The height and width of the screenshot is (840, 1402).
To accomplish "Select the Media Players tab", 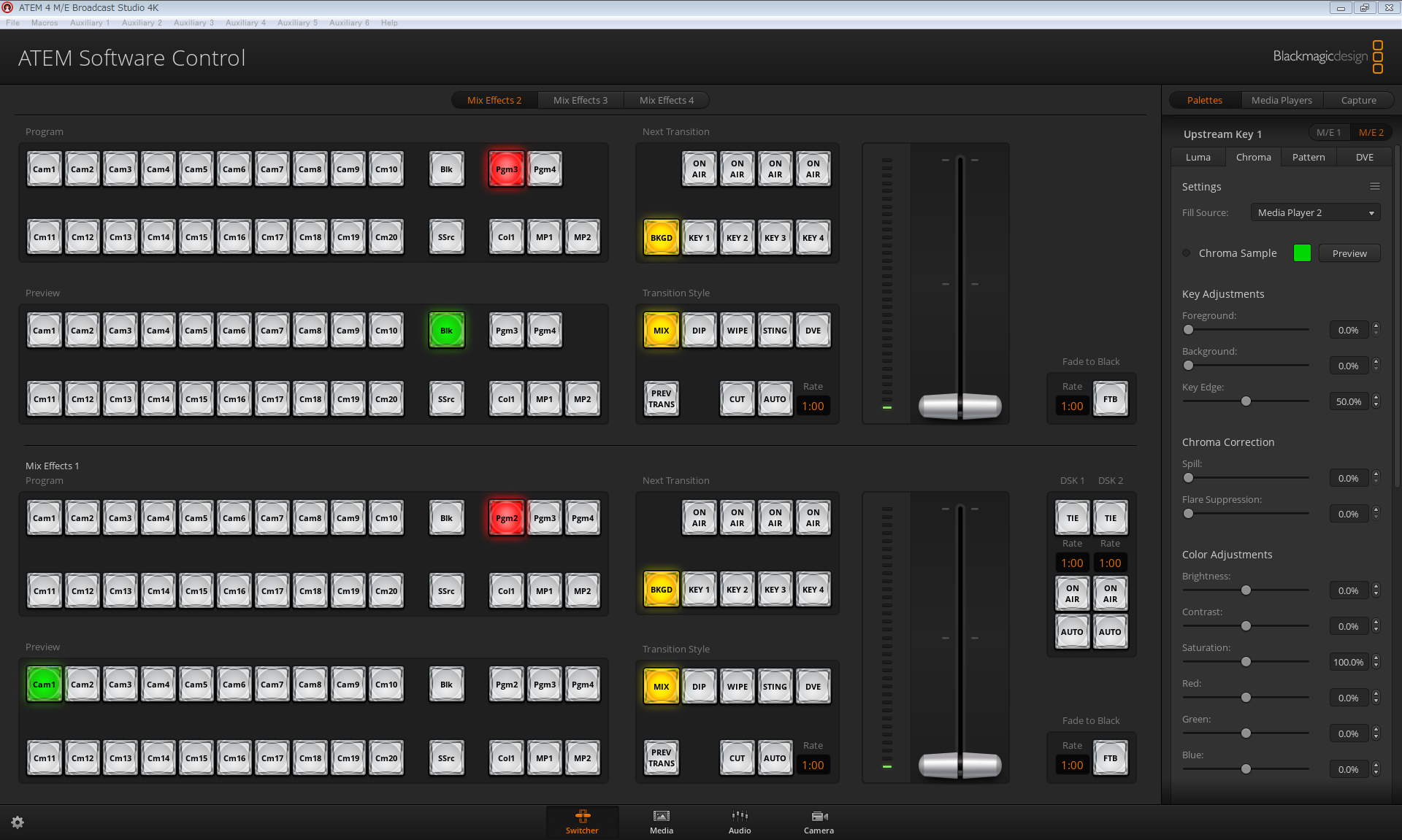I will tap(1281, 100).
